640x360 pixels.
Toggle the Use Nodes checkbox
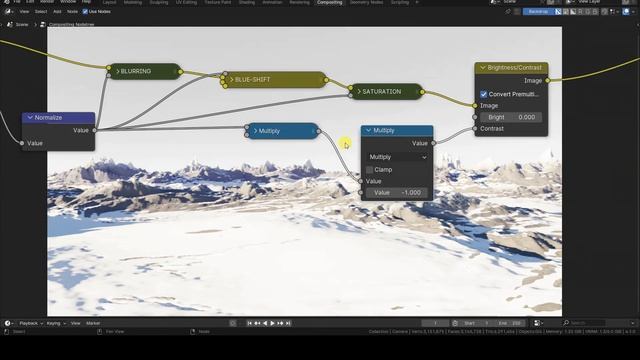click(85, 12)
